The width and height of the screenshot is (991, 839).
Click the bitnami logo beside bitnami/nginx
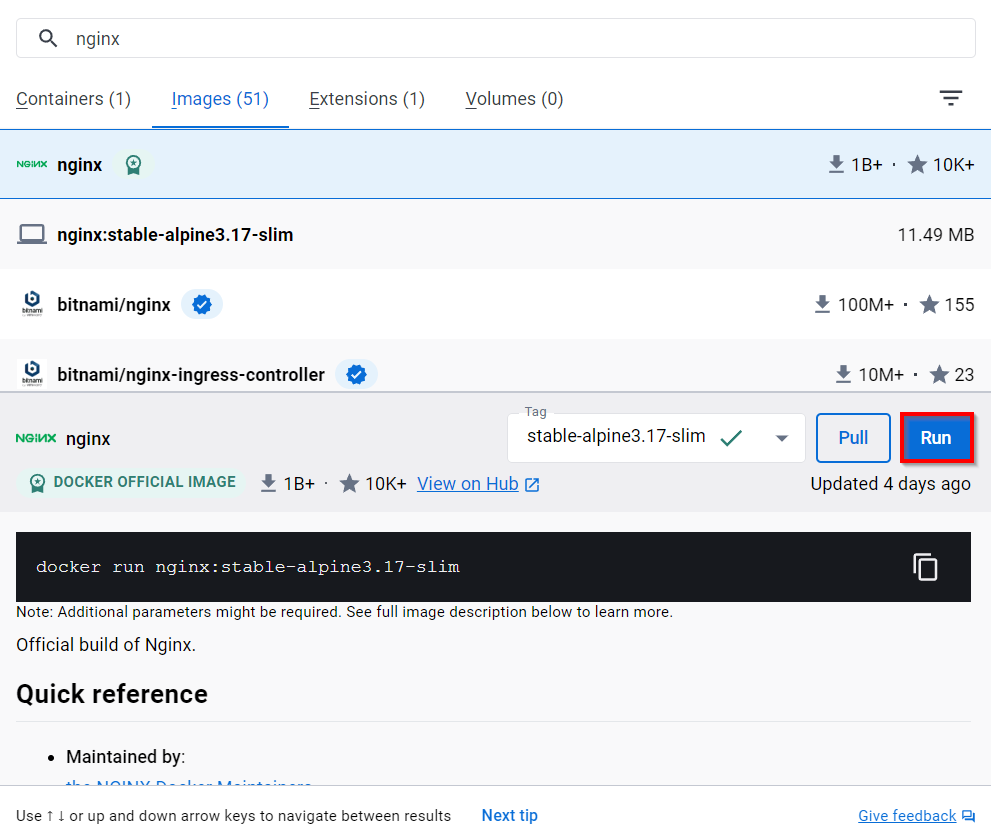[32, 303]
